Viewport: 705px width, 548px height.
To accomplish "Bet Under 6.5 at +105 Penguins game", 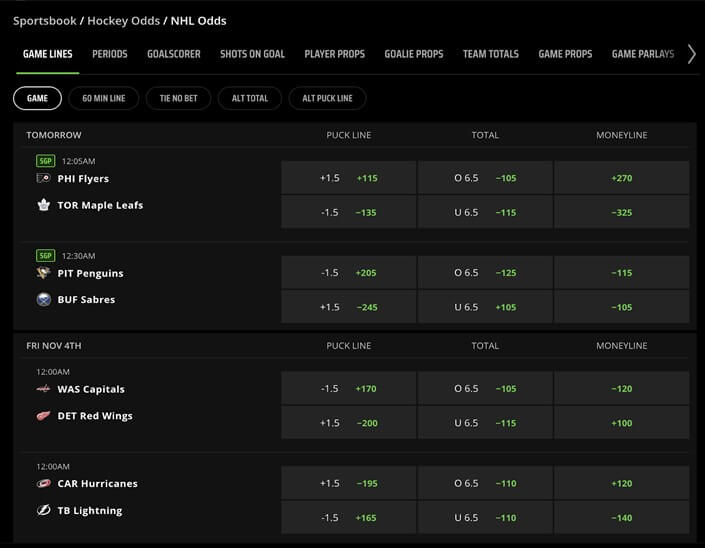I will 485,307.
